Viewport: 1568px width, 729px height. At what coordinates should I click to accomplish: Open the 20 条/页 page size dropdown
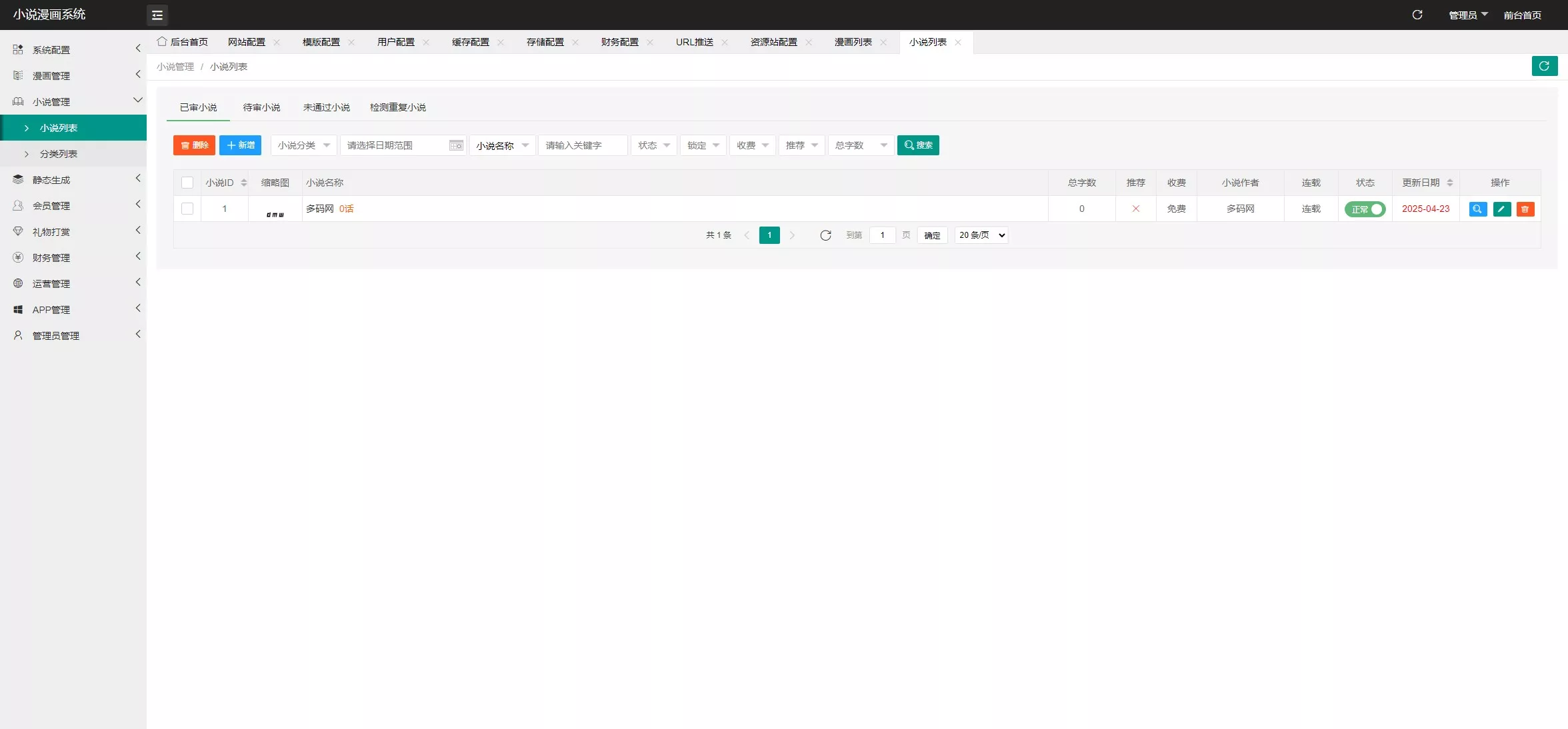(x=981, y=235)
